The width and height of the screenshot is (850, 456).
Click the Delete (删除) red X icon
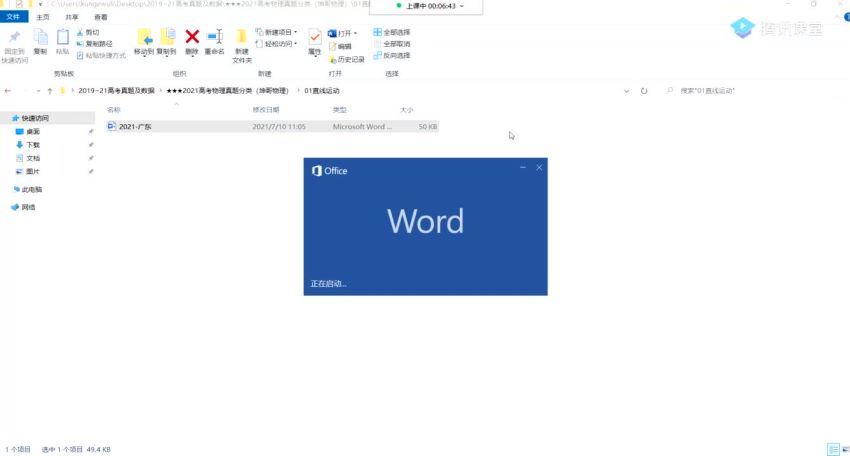pos(192,38)
